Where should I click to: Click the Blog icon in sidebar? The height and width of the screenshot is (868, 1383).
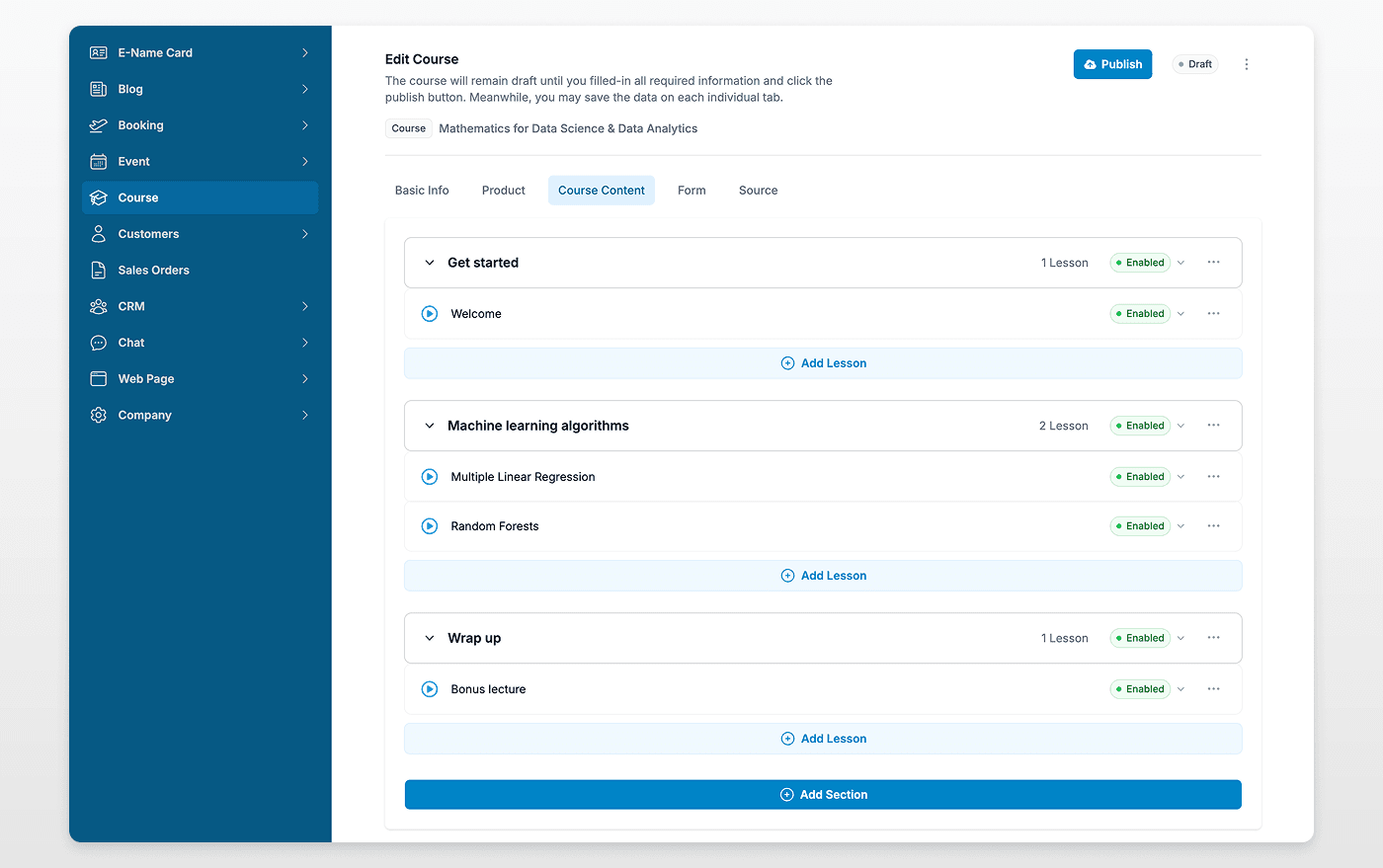pyautogui.click(x=99, y=89)
